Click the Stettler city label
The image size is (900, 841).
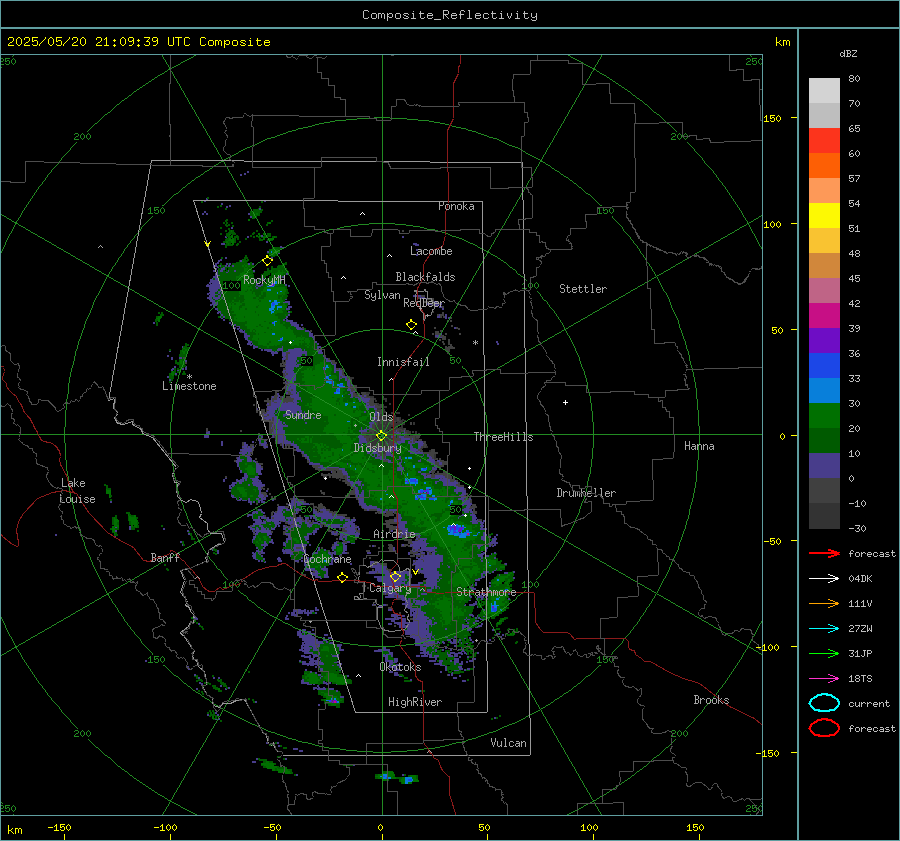[x=583, y=289]
